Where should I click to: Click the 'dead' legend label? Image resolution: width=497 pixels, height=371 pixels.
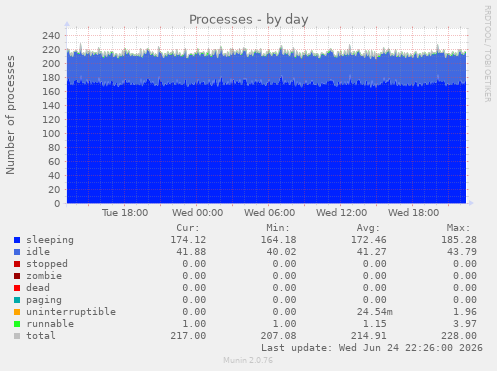[x=38, y=288]
